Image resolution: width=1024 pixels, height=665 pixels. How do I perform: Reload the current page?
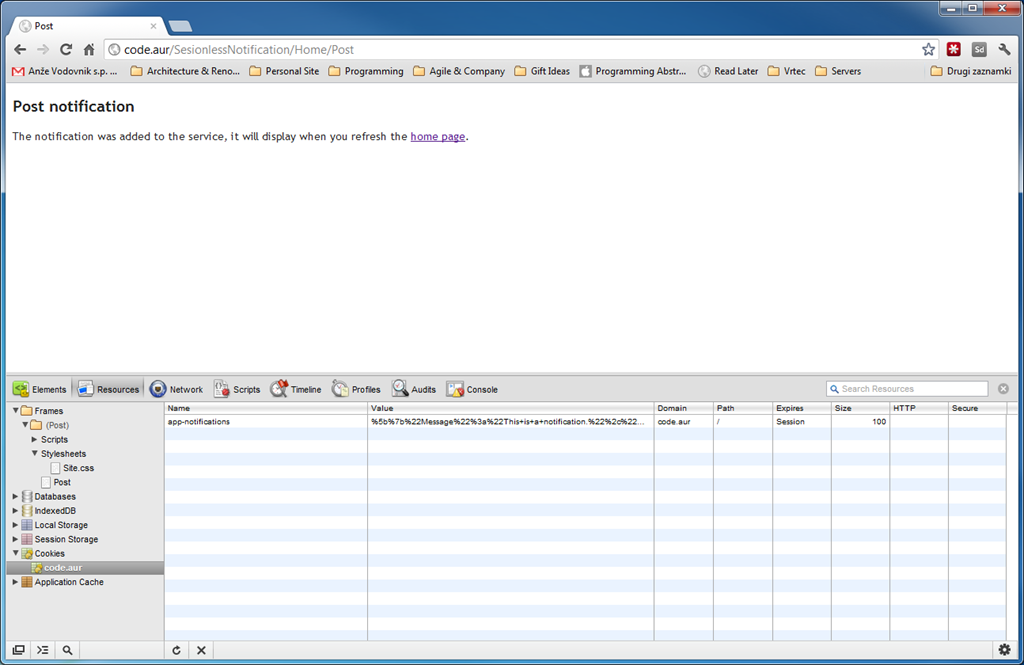click(66, 50)
